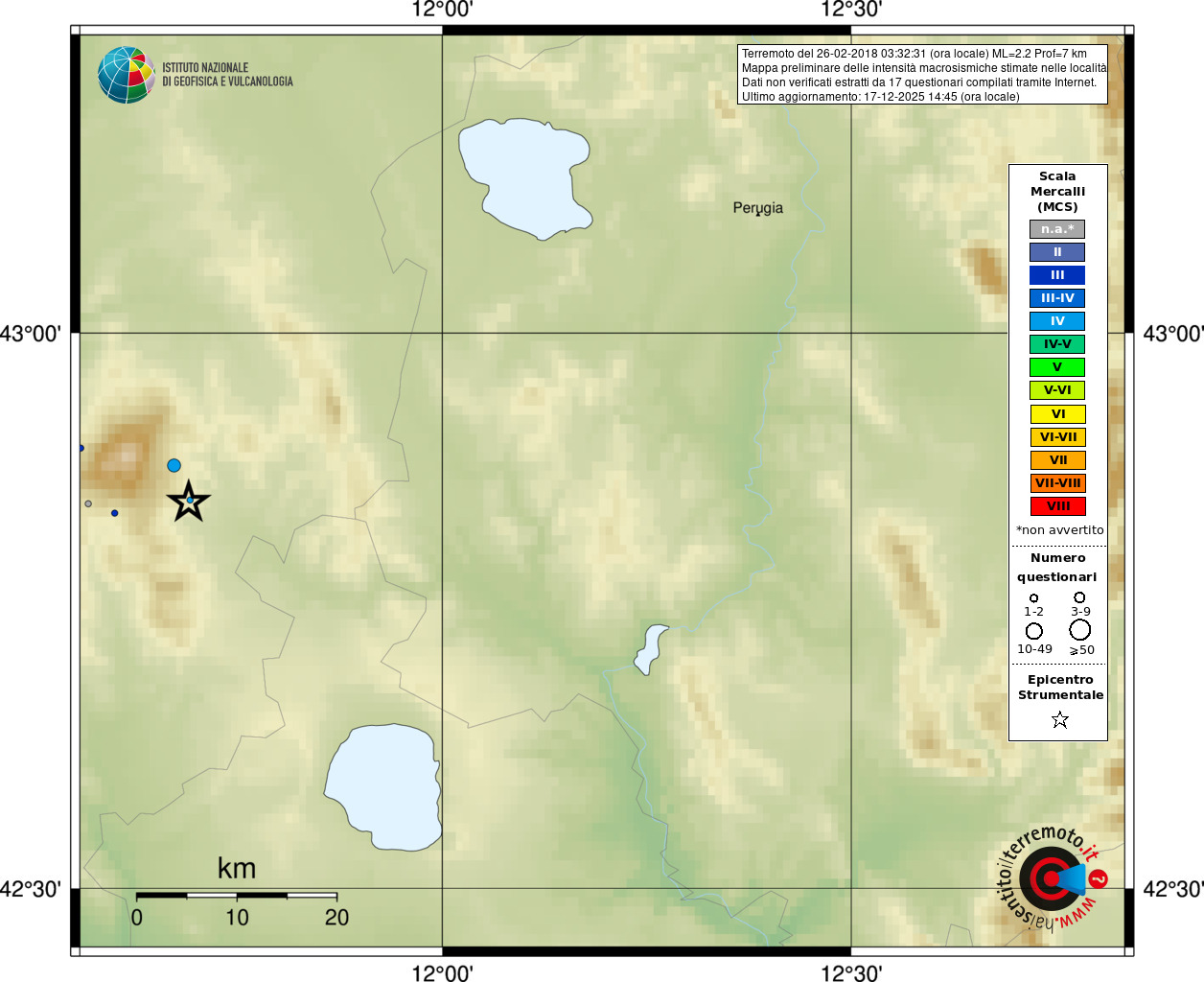Click the III-IV intensity legend swatch
Viewport: 1204px width, 982px height.
click(1057, 298)
